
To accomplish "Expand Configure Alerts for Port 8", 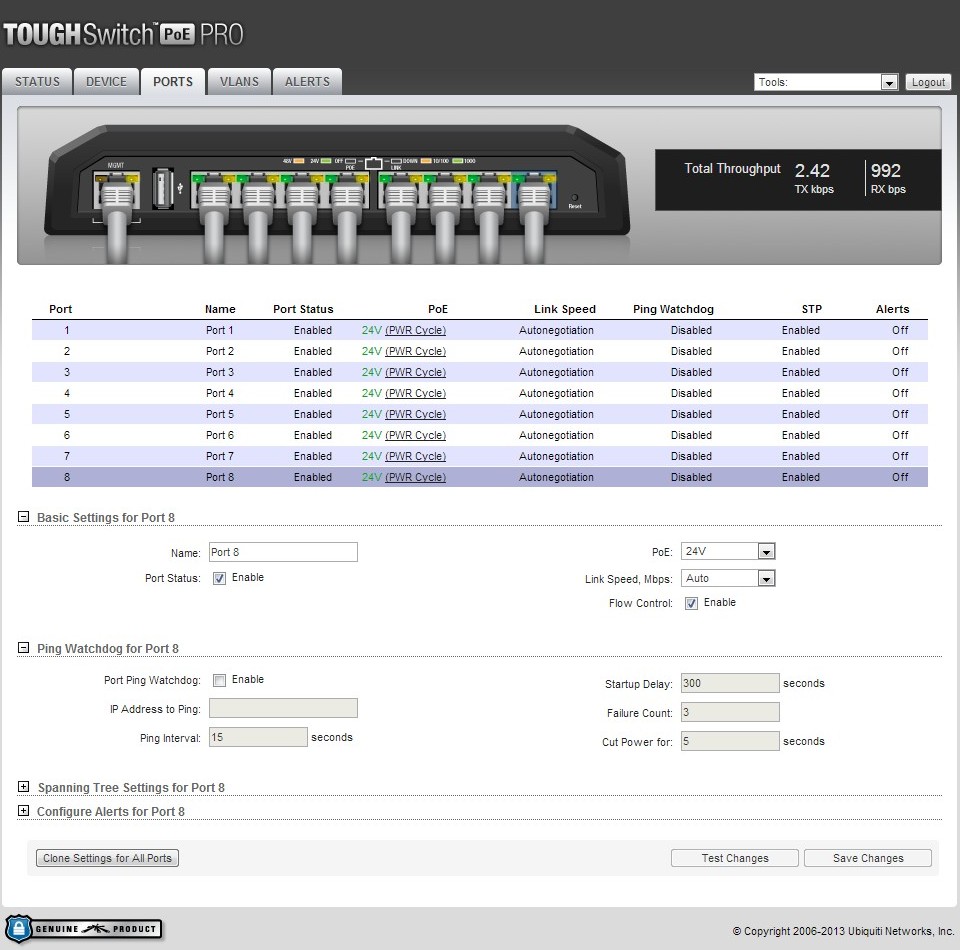I will 23,810.
